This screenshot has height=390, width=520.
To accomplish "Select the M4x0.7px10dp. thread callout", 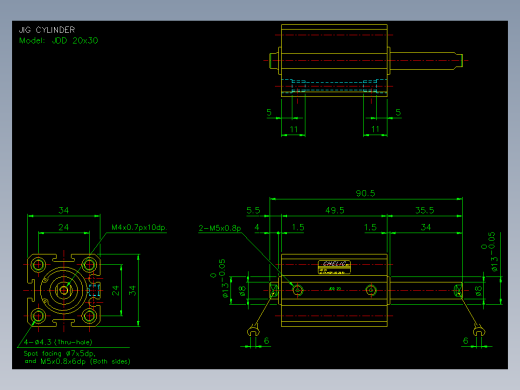I will pos(139,227).
